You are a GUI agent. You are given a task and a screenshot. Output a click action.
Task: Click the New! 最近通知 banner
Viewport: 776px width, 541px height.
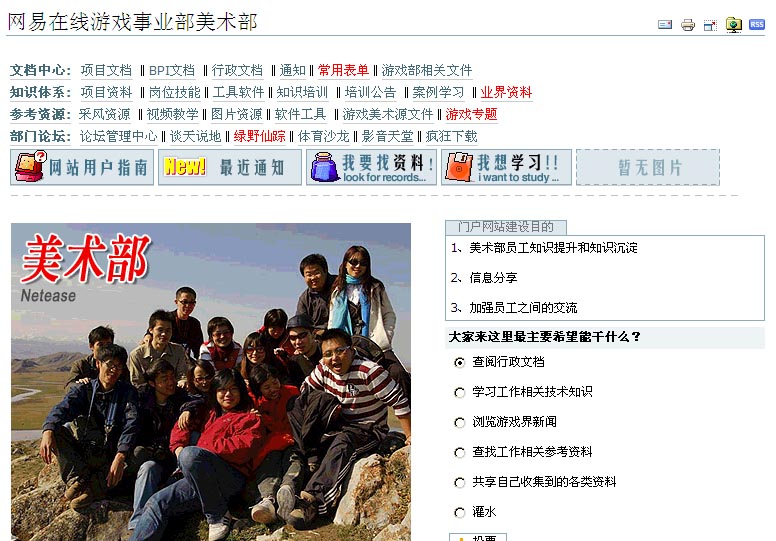(230, 167)
